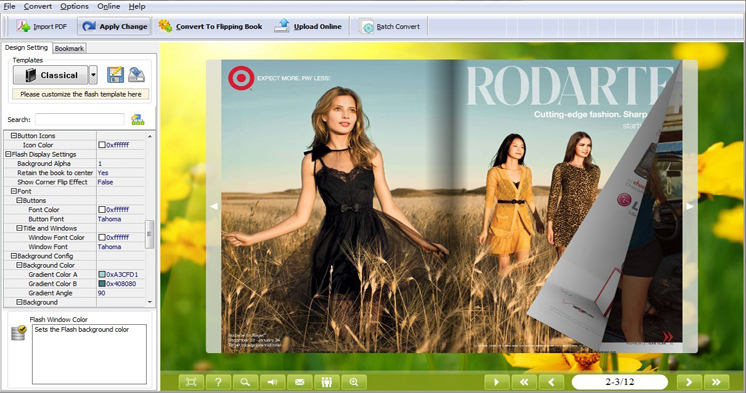The width and height of the screenshot is (746, 393).
Task: Go to the last page with double arrow
Action: pyautogui.click(x=716, y=382)
